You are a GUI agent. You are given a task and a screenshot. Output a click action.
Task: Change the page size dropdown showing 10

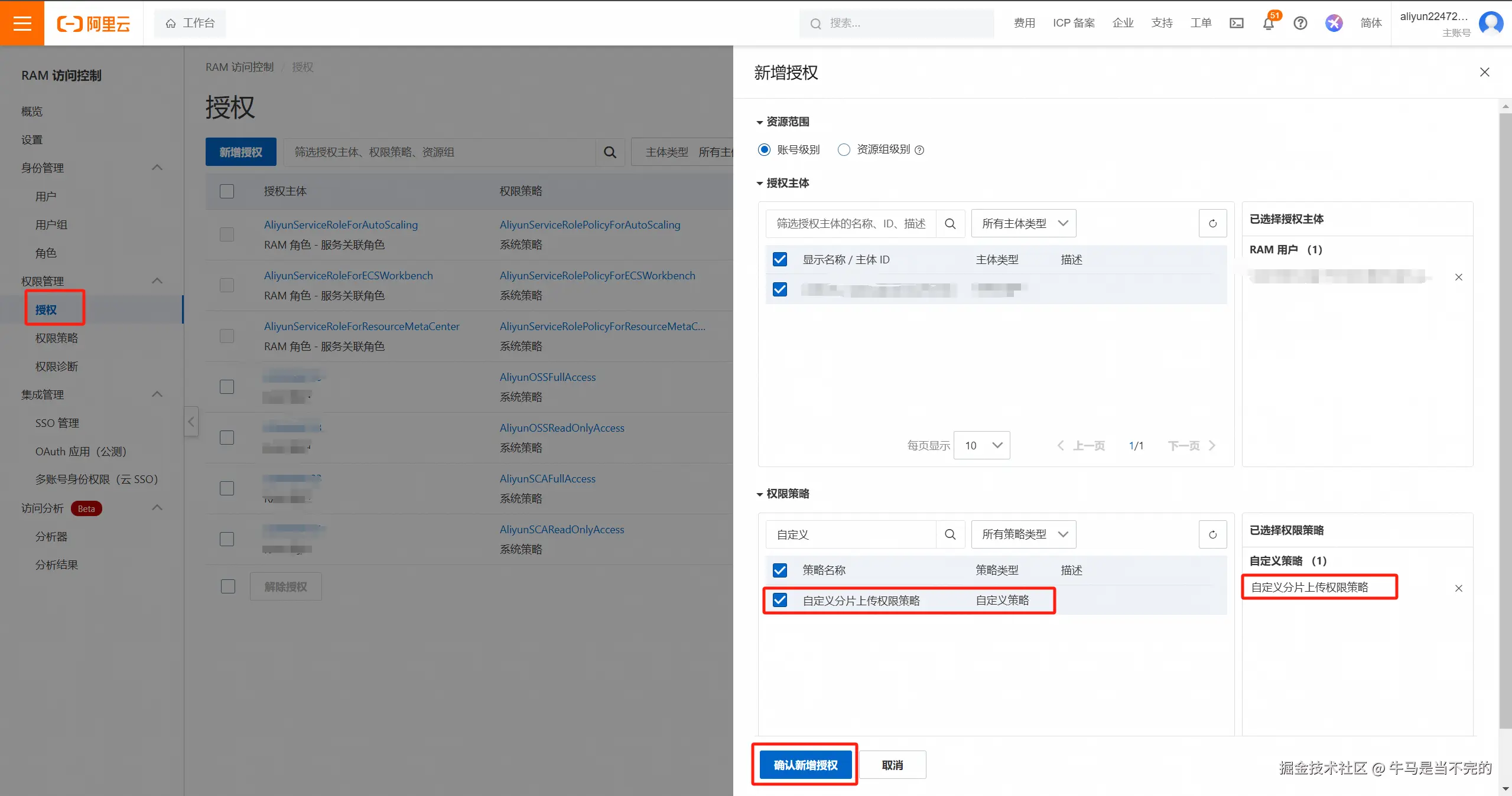tap(981, 445)
